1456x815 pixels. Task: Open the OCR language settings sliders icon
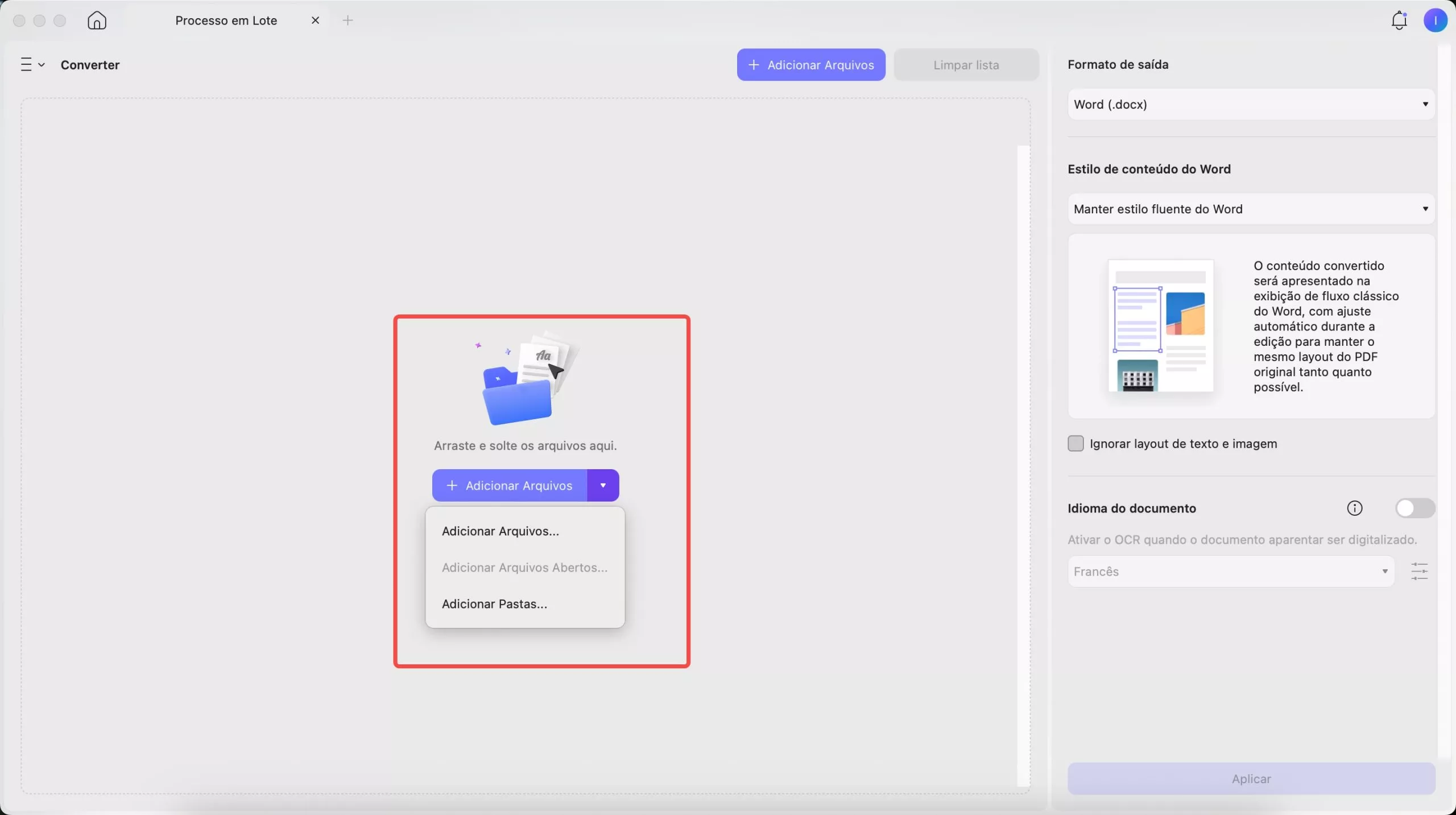[x=1420, y=571]
